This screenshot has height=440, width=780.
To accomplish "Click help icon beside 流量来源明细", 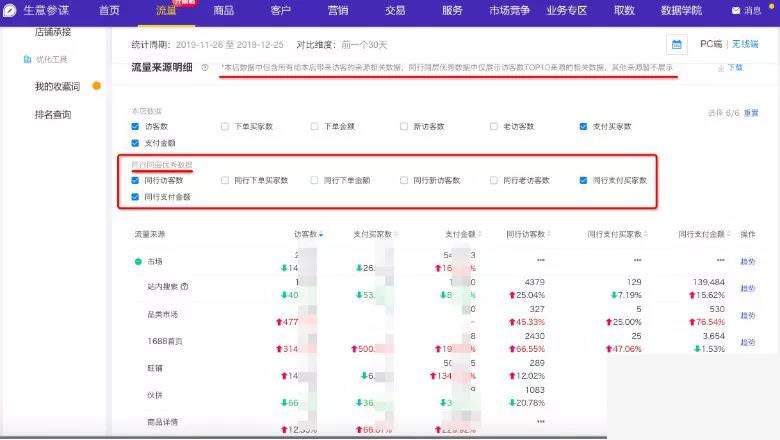I will (205, 68).
